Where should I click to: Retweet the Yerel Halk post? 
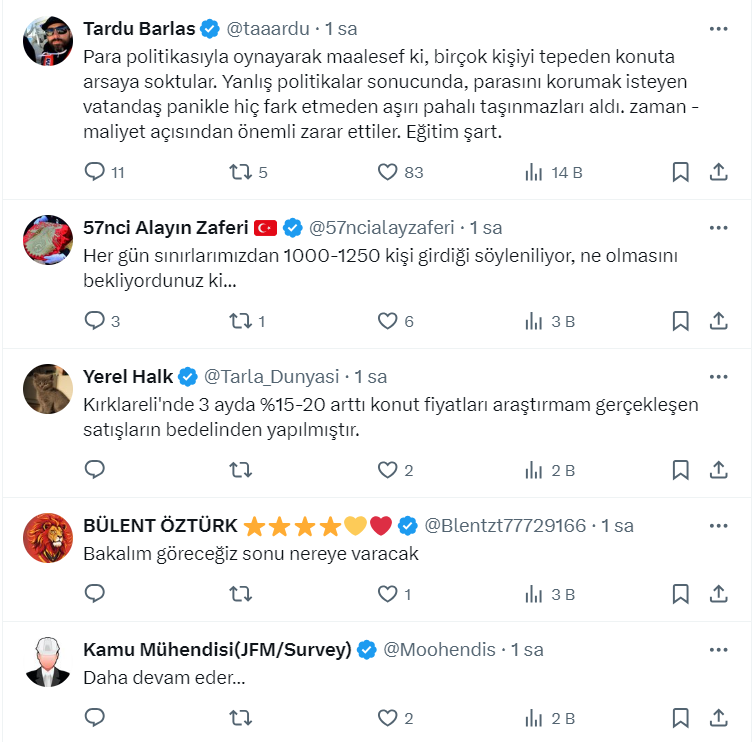[x=240, y=469]
